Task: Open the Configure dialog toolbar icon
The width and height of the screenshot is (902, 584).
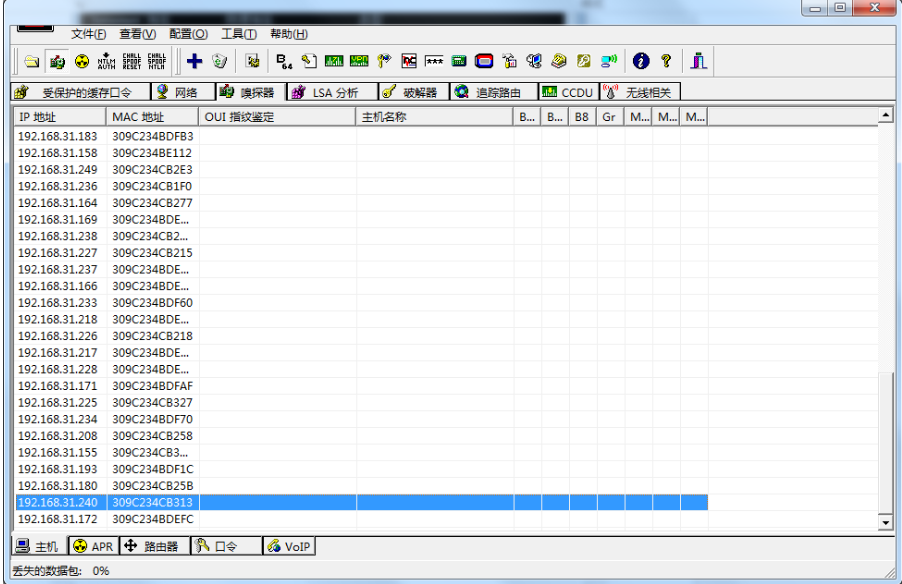Action: point(252,61)
